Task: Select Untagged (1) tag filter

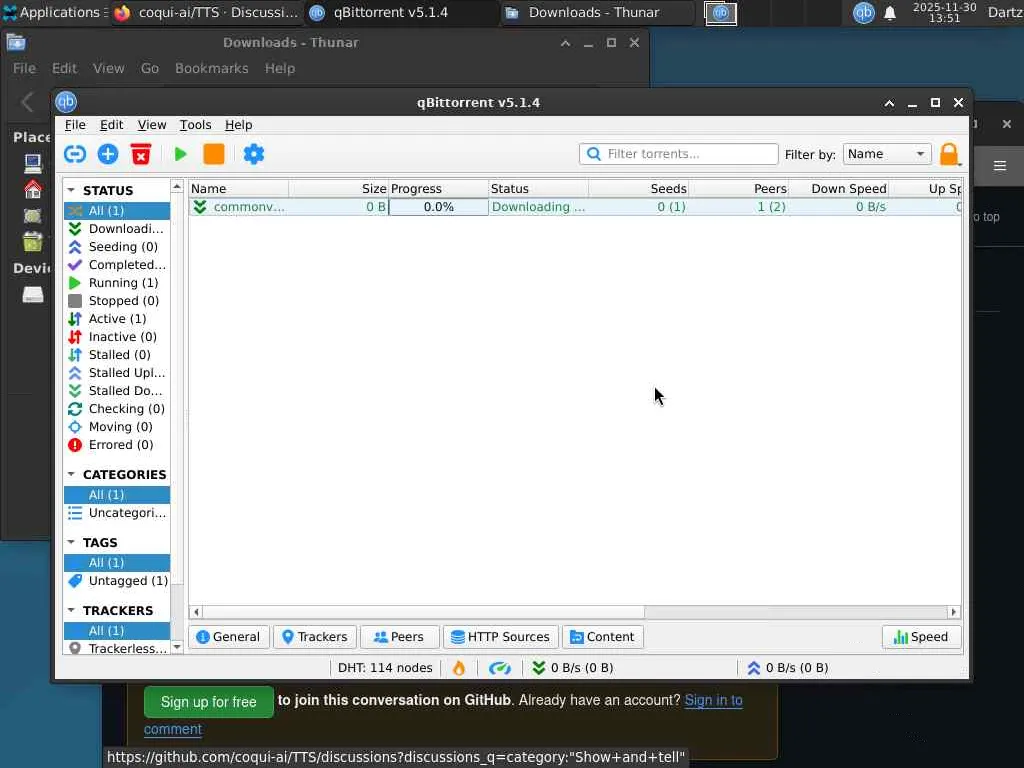Action: point(117,581)
